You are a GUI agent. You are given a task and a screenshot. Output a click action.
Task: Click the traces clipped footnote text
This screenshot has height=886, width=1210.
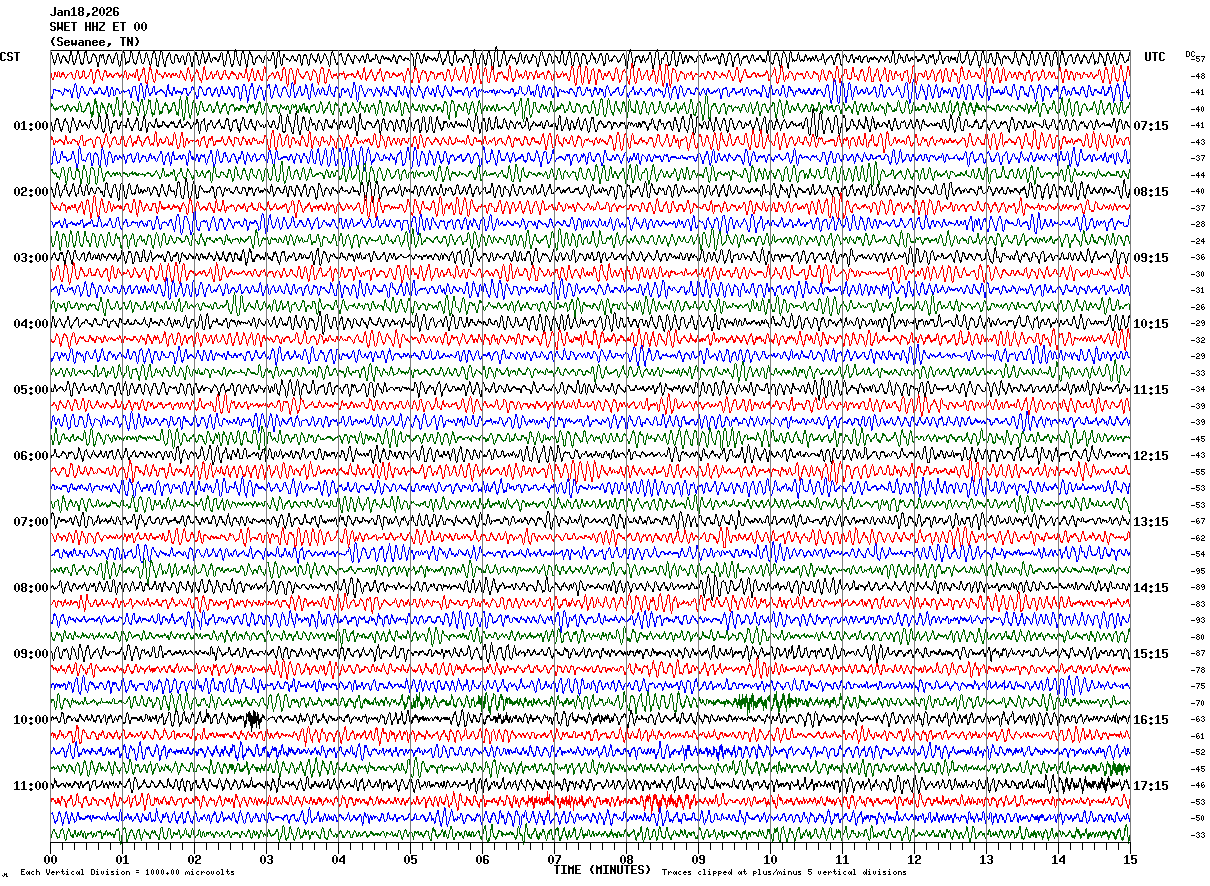point(784,873)
